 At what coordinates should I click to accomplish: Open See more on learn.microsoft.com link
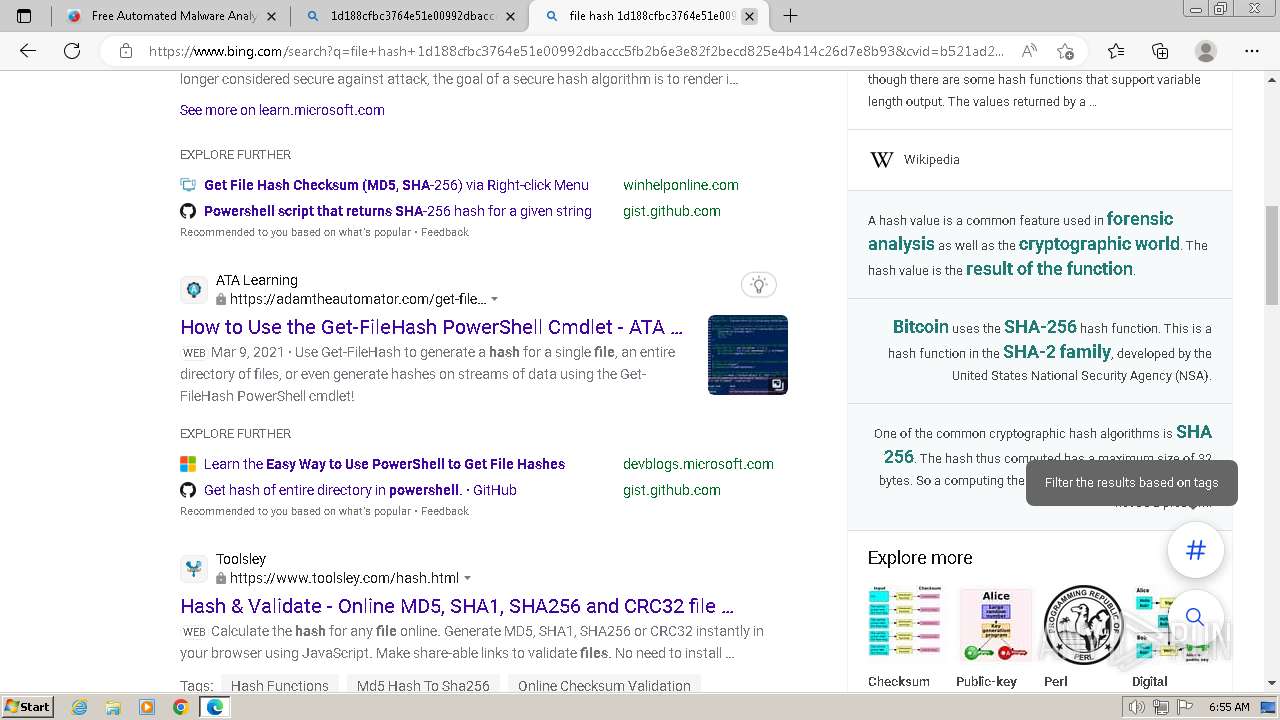[282, 110]
